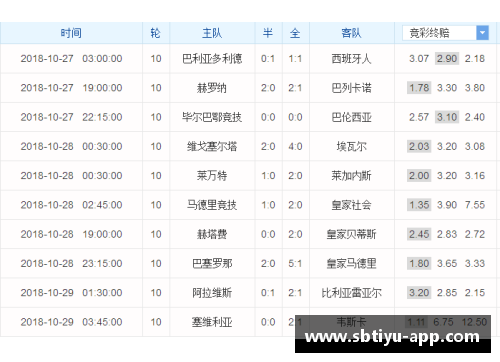Open away team 巴伦西亚
Viewport: 500px width, 362px height.
pos(351,117)
